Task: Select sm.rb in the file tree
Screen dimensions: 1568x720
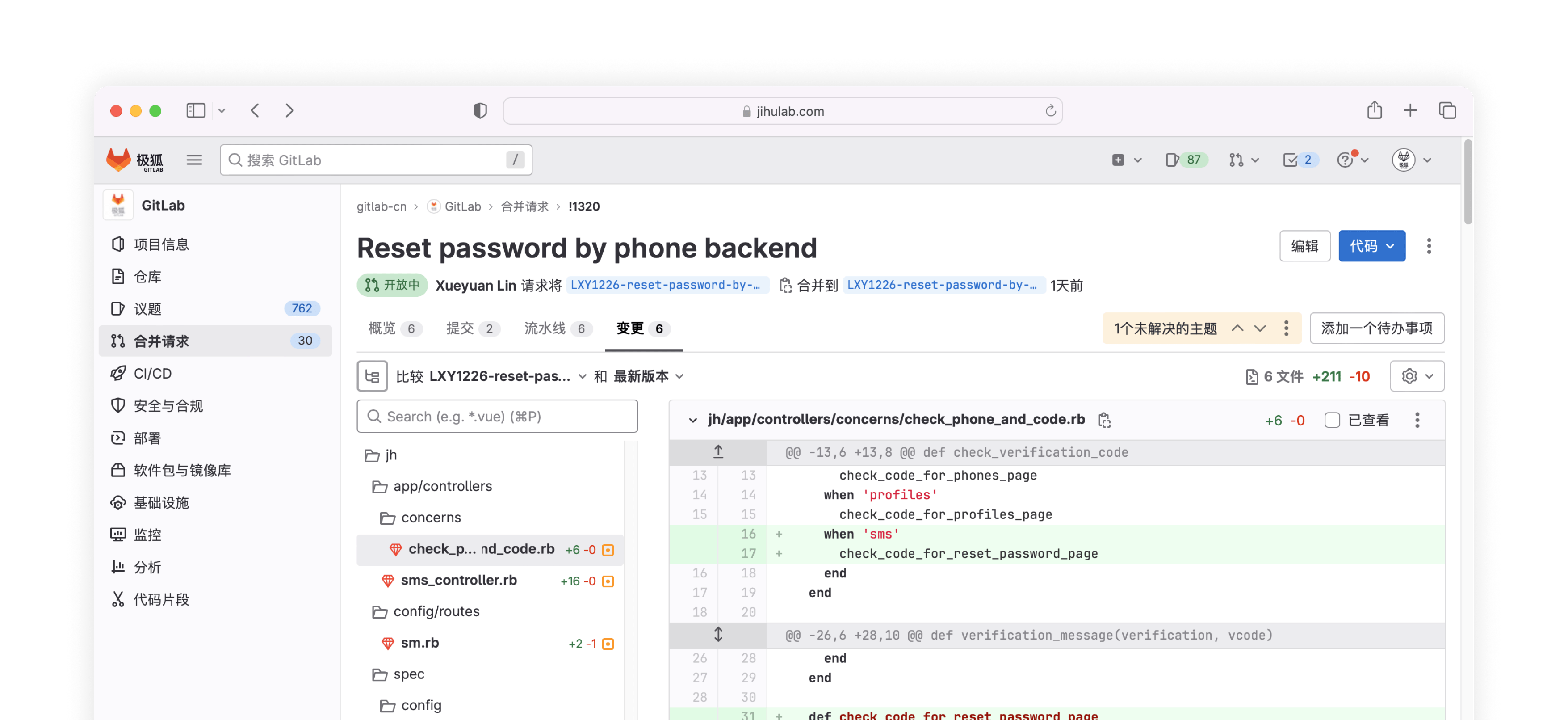Action: click(490, 643)
